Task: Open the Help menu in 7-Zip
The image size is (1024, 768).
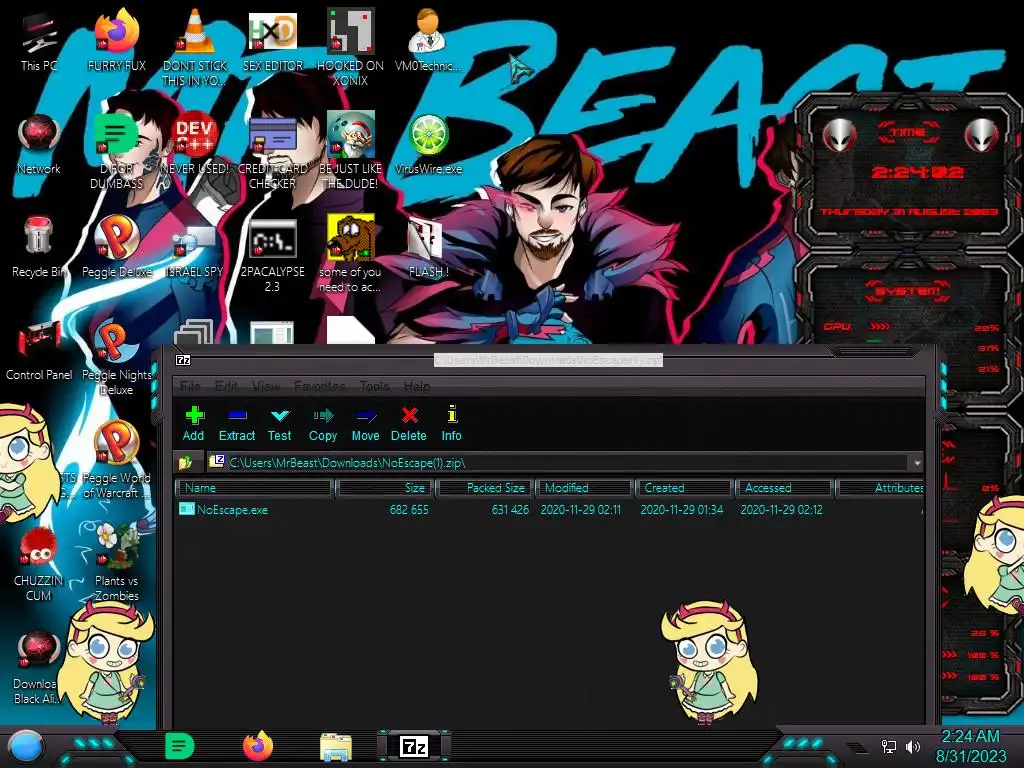Action: pyautogui.click(x=417, y=386)
